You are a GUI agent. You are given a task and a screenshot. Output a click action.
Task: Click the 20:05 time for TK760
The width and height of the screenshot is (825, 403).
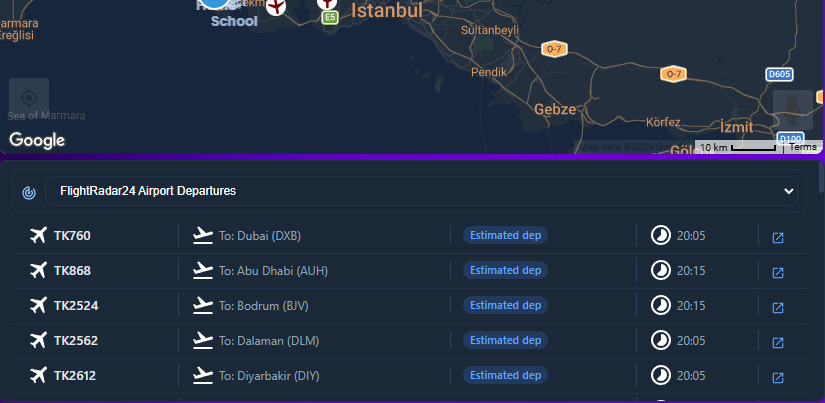point(691,236)
